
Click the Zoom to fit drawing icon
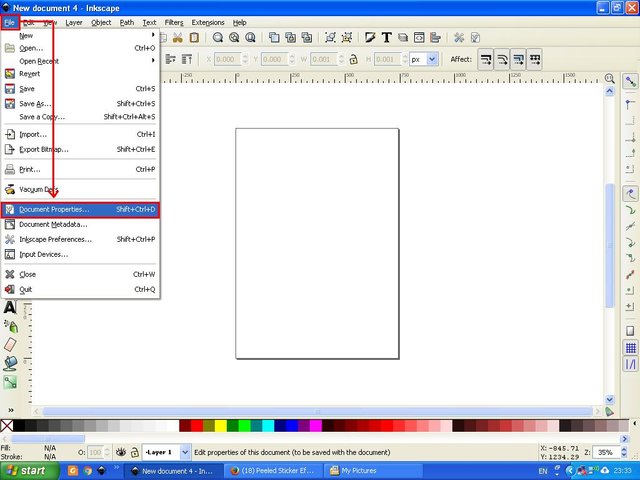coord(234,38)
